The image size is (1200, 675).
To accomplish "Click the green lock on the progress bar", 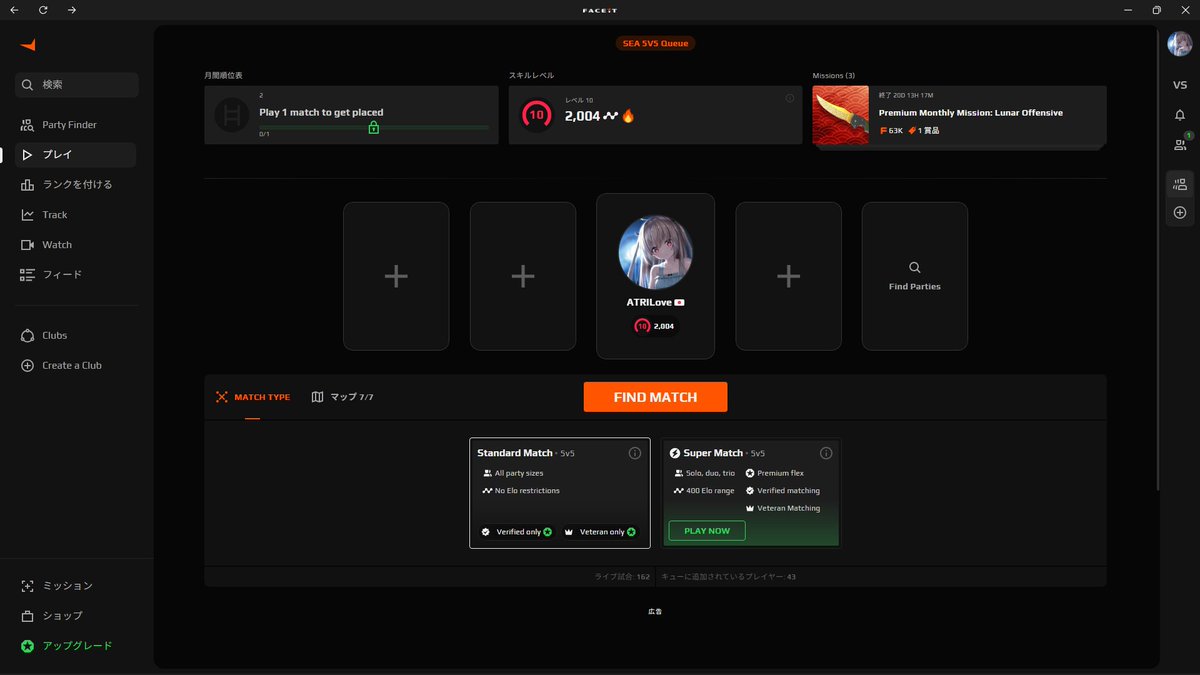I will point(373,127).
